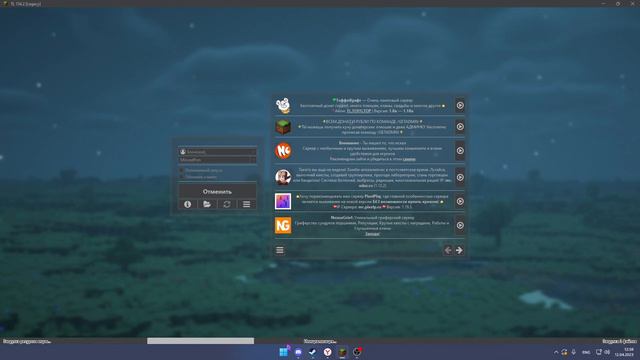The height and width of the screenshot is (360, 640).
Task: Open the launcher info (i) icon
Action: pyautogui.click(x=187, y=204)
